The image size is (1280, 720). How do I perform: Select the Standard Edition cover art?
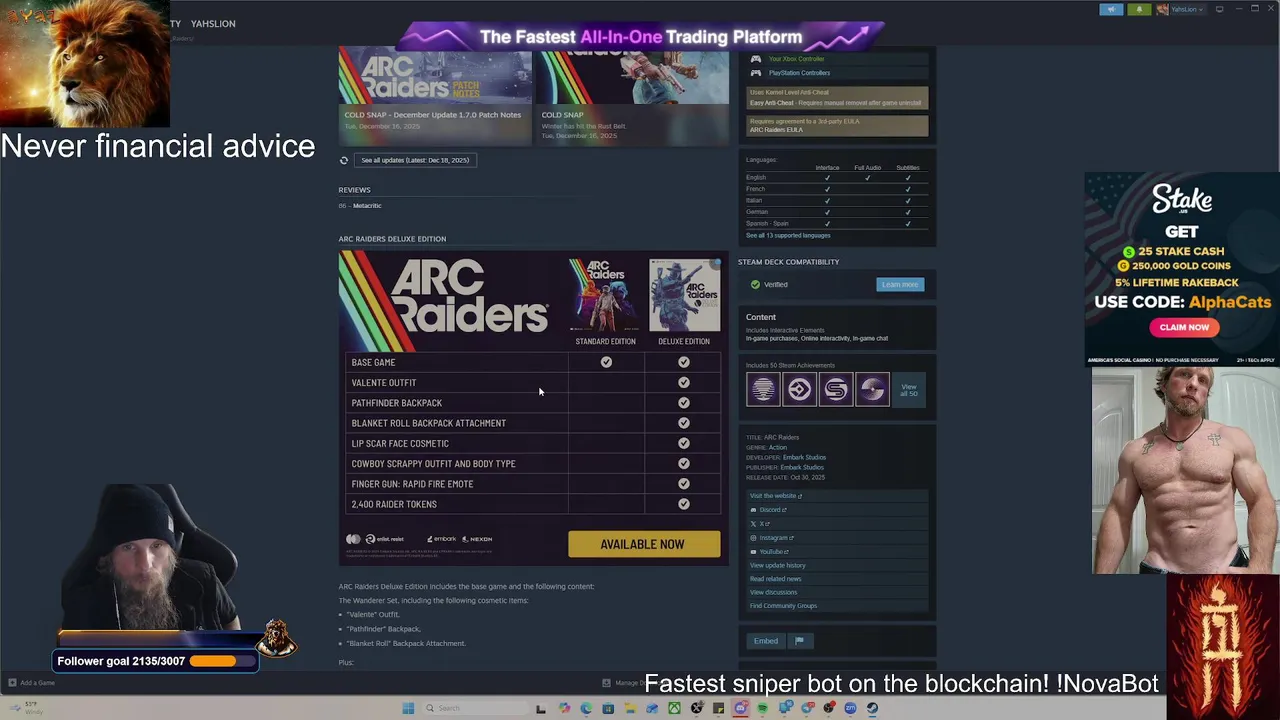coord(605,295)
